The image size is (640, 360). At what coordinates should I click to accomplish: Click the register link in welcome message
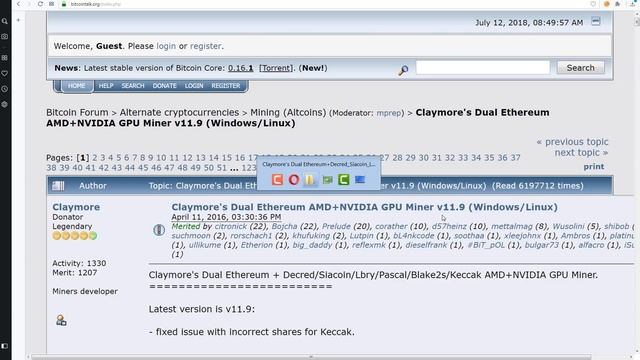tap(206, 46)
